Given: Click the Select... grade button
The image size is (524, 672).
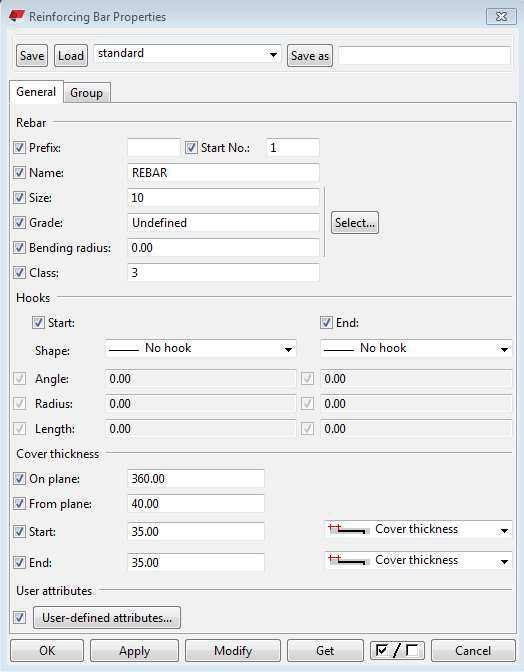Looking at the screenshot, I should click(x=355, y=222).
